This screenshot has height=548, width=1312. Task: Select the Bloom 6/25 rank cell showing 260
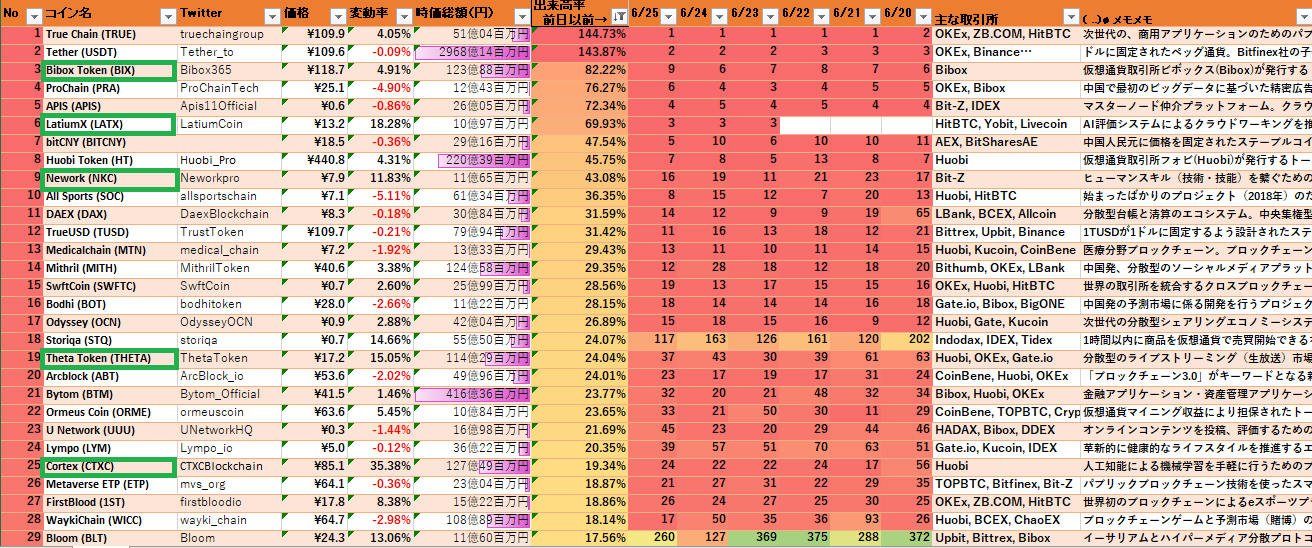tap(656, 538)
